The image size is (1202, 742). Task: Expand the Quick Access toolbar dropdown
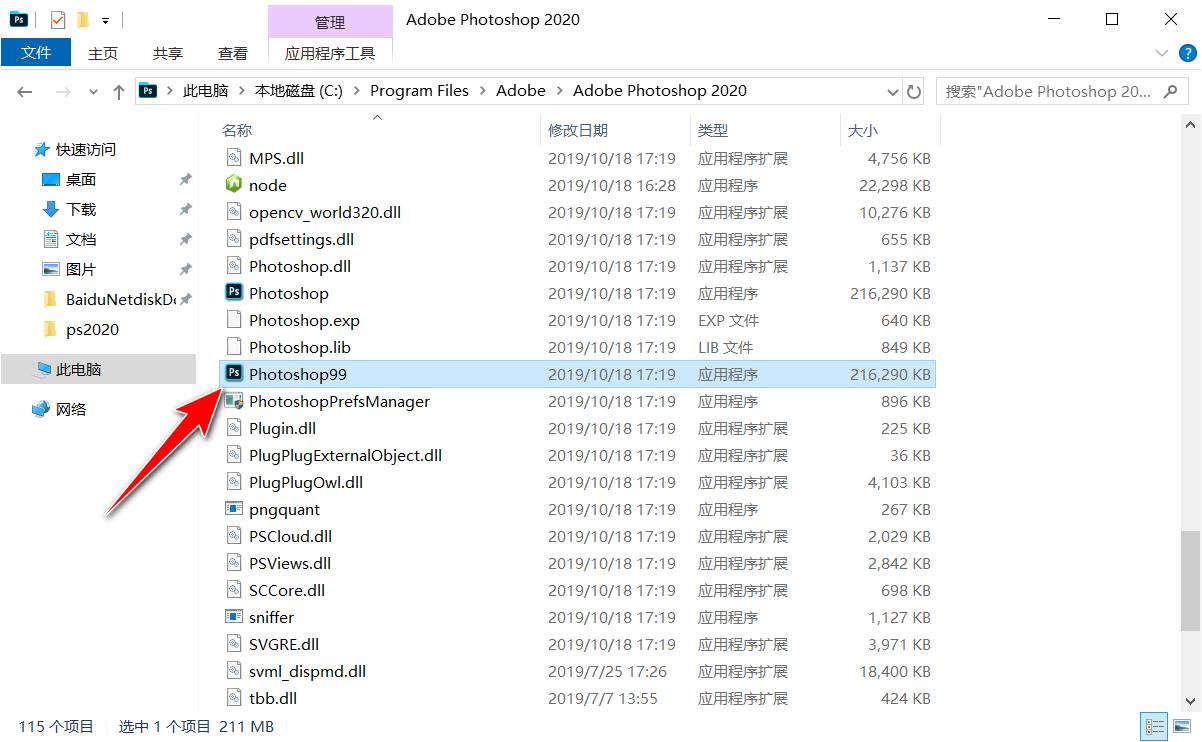104,20
